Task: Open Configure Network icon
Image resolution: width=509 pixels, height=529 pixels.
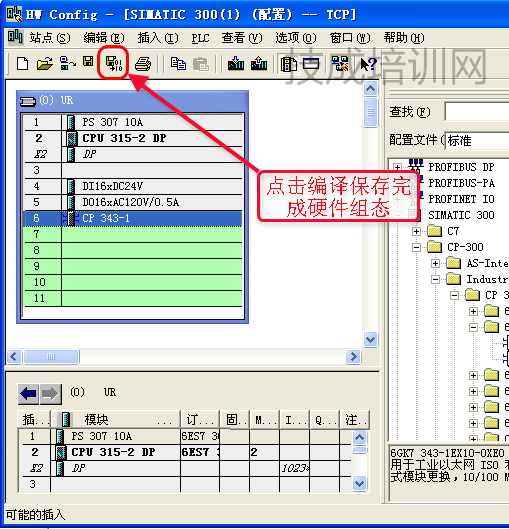Action: 340,63
